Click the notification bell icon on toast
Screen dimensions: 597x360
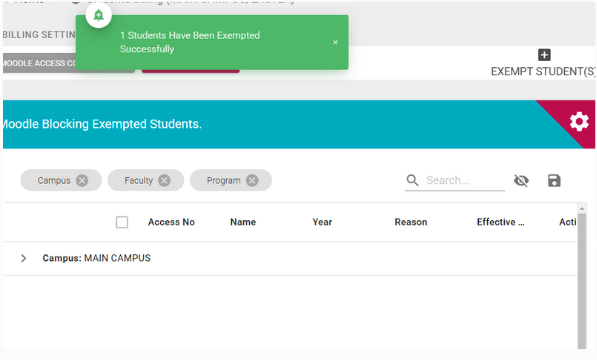pyautogui.click(x=99, y=15)
